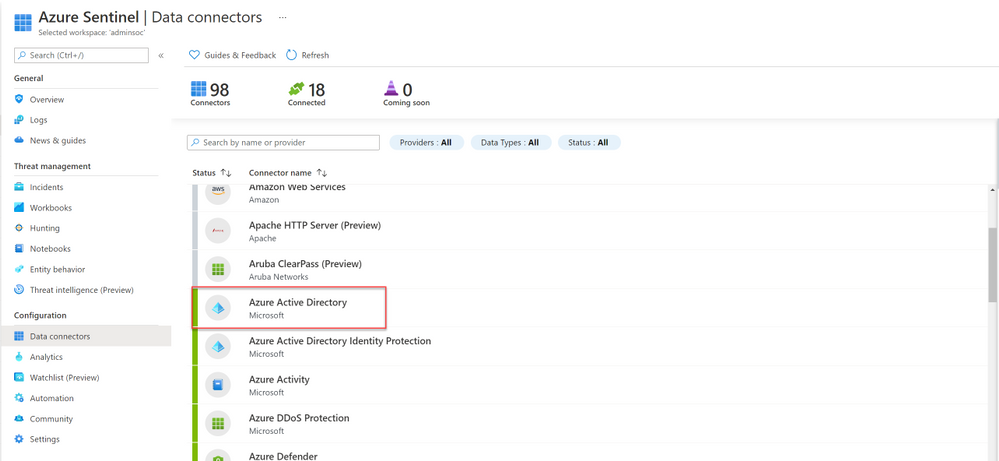Viewport: 999px width, 461px height.
Task: Open the Data Types : All filter
Action: click(511, 143)
